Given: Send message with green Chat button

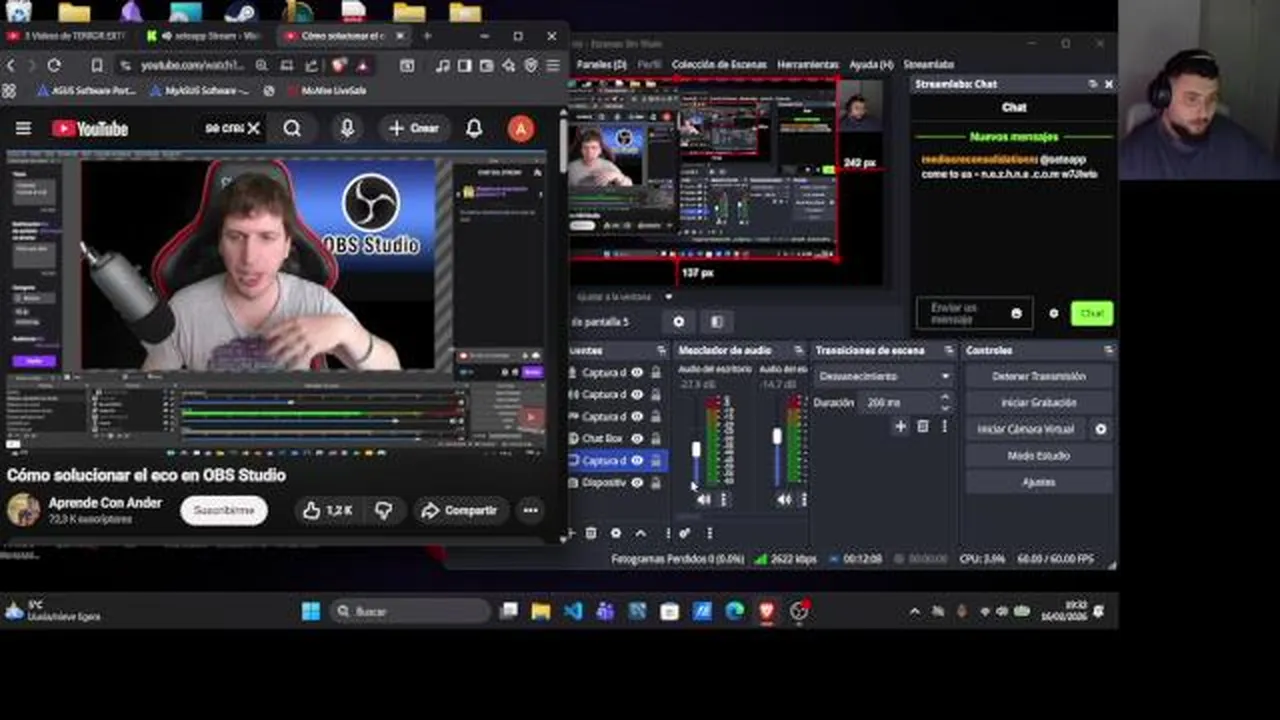Looking at the screenshot, I should coord(1091,313).
